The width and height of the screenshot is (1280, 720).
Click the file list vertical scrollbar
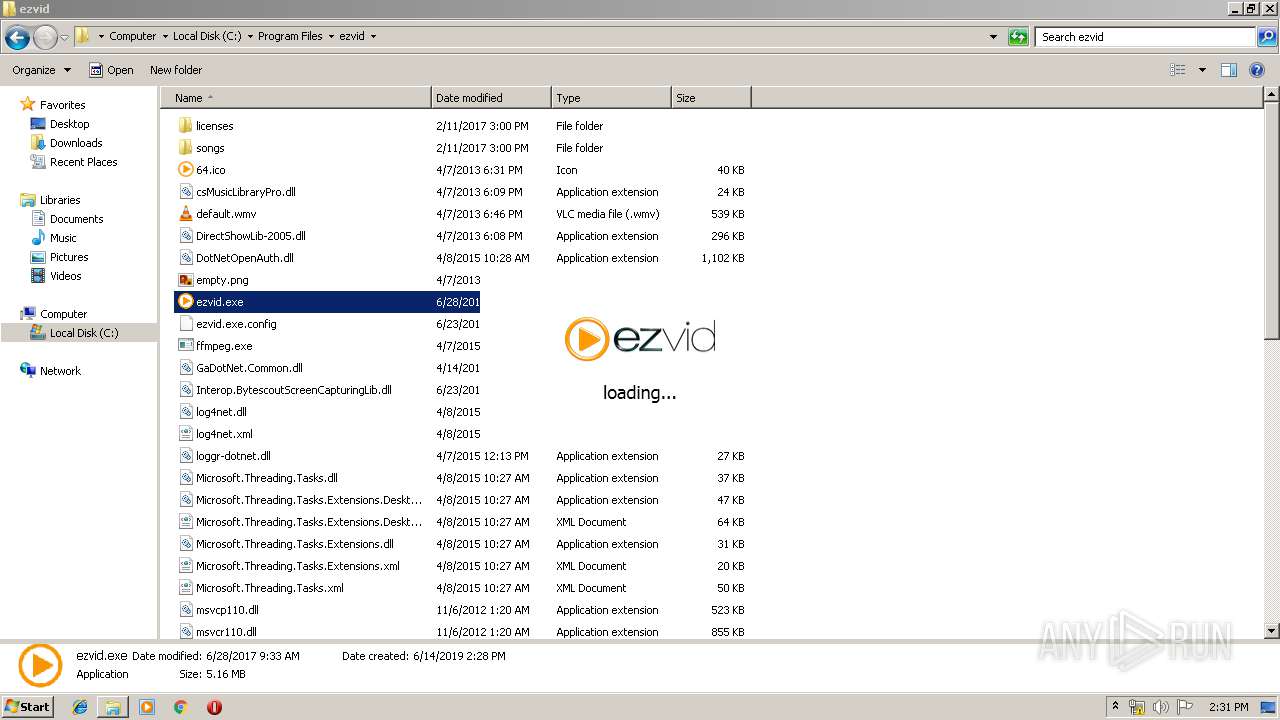point(1272,221)
